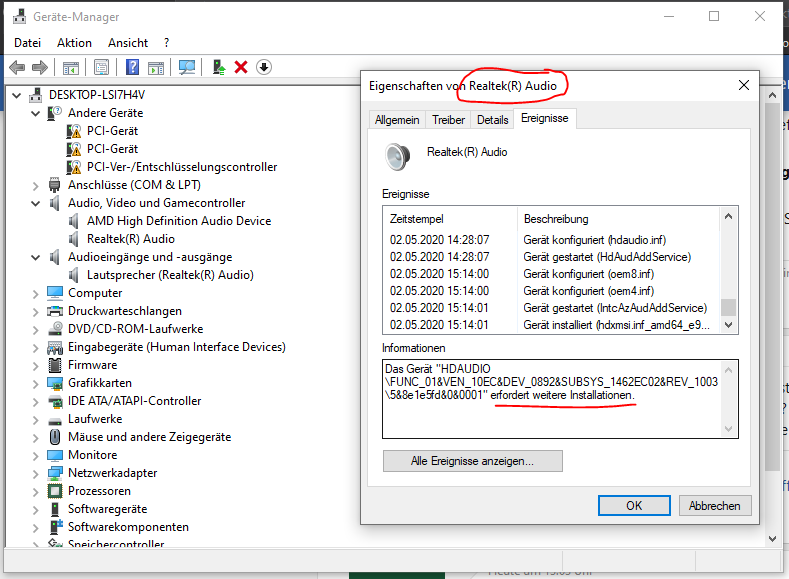Screen dimensions: 789x579
Task: Click the action pane toolbar icon
Action: [155, 67]
